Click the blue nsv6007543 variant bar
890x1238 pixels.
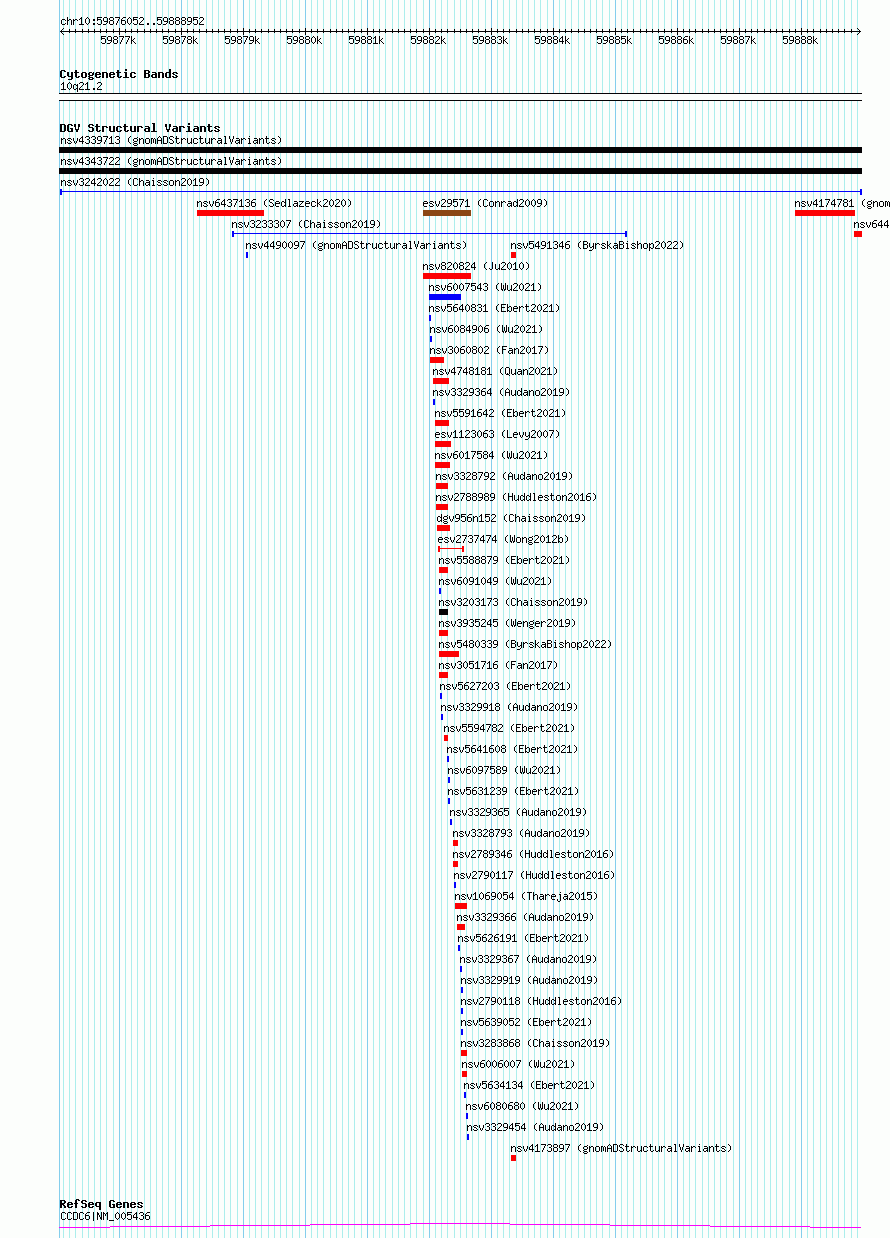(x=445, y=296)
